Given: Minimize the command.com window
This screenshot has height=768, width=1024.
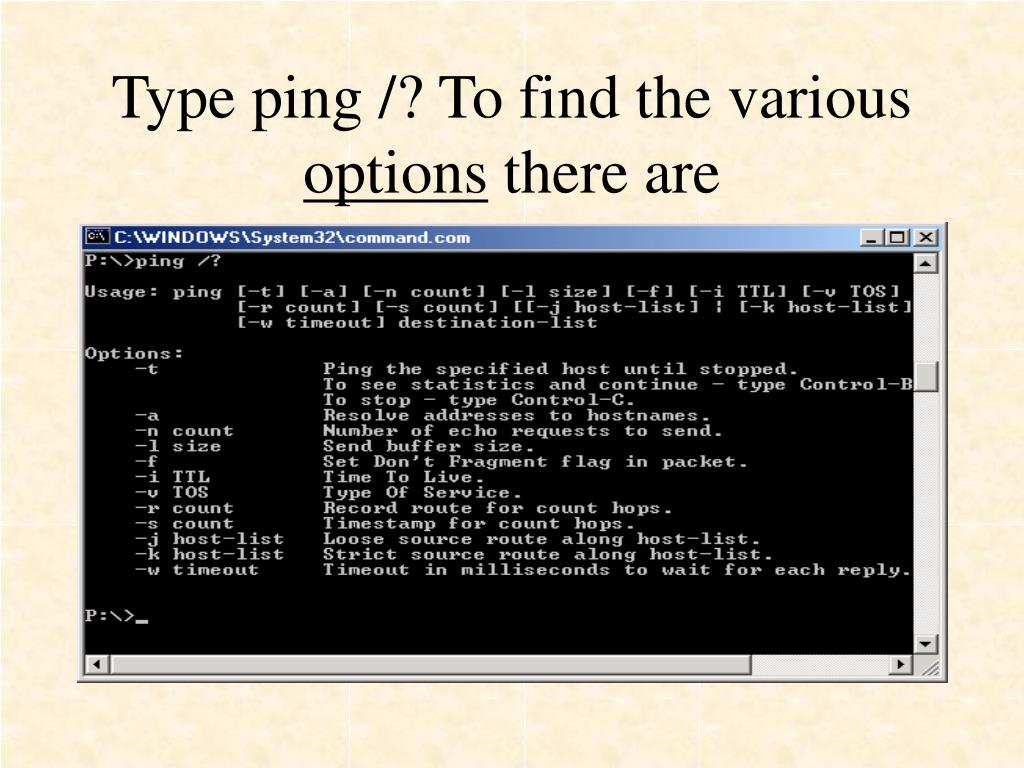Looking at the screenshot, I should point(872,238).
